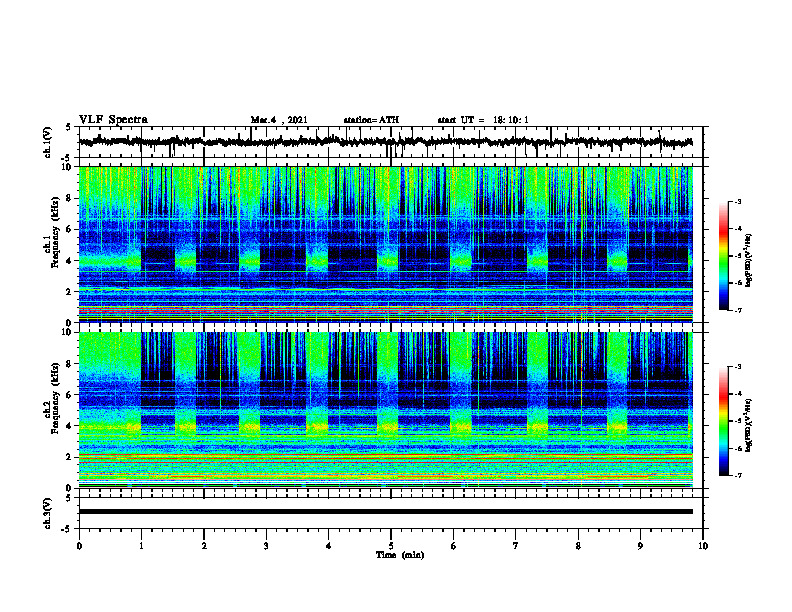Click the date text 'Mar.4 , 2021'

click(x=279, y=120)
